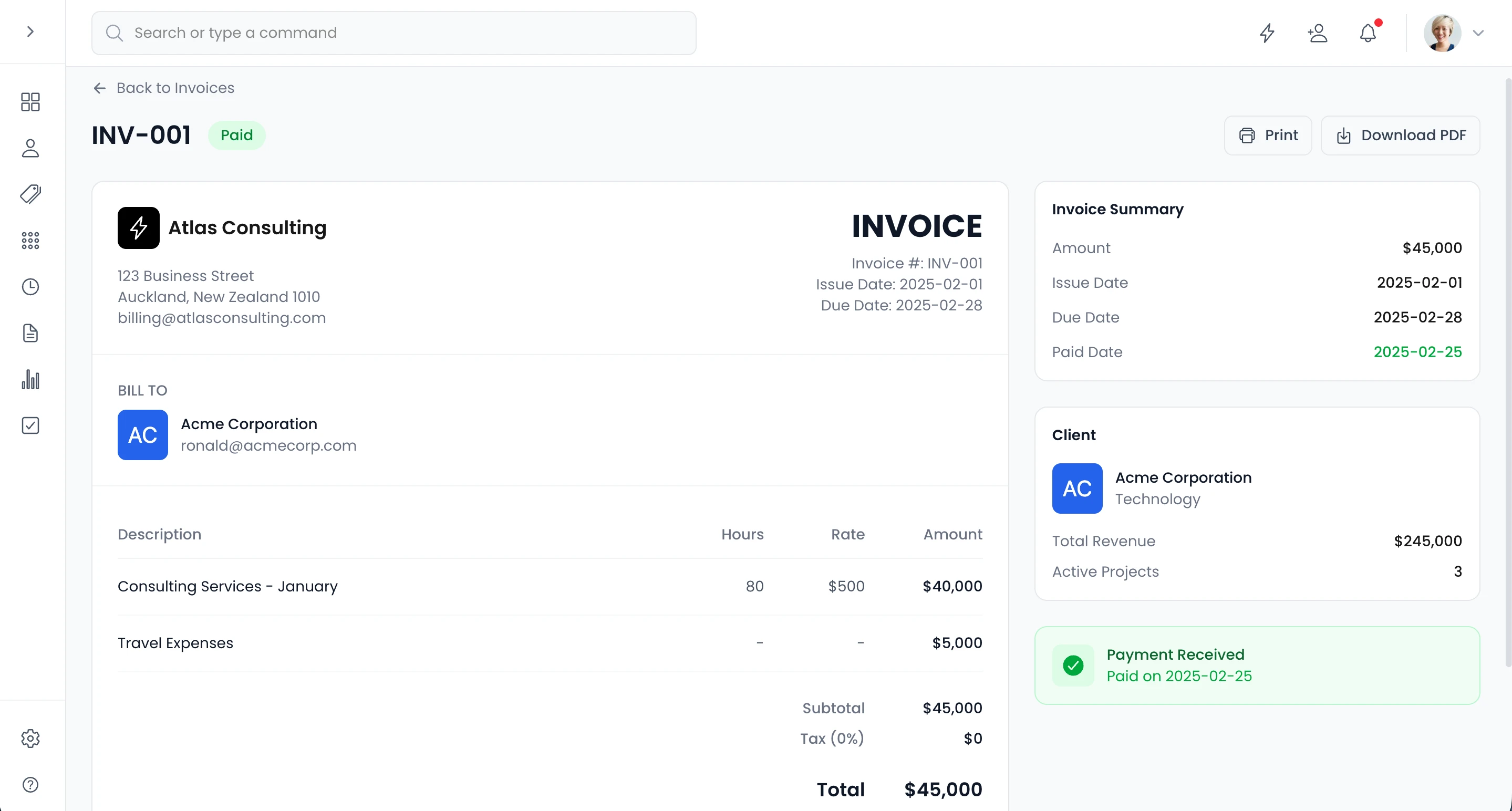Check notifications via the bell icon
This screenshot has width=1512, height=811.
(1368, 33)
